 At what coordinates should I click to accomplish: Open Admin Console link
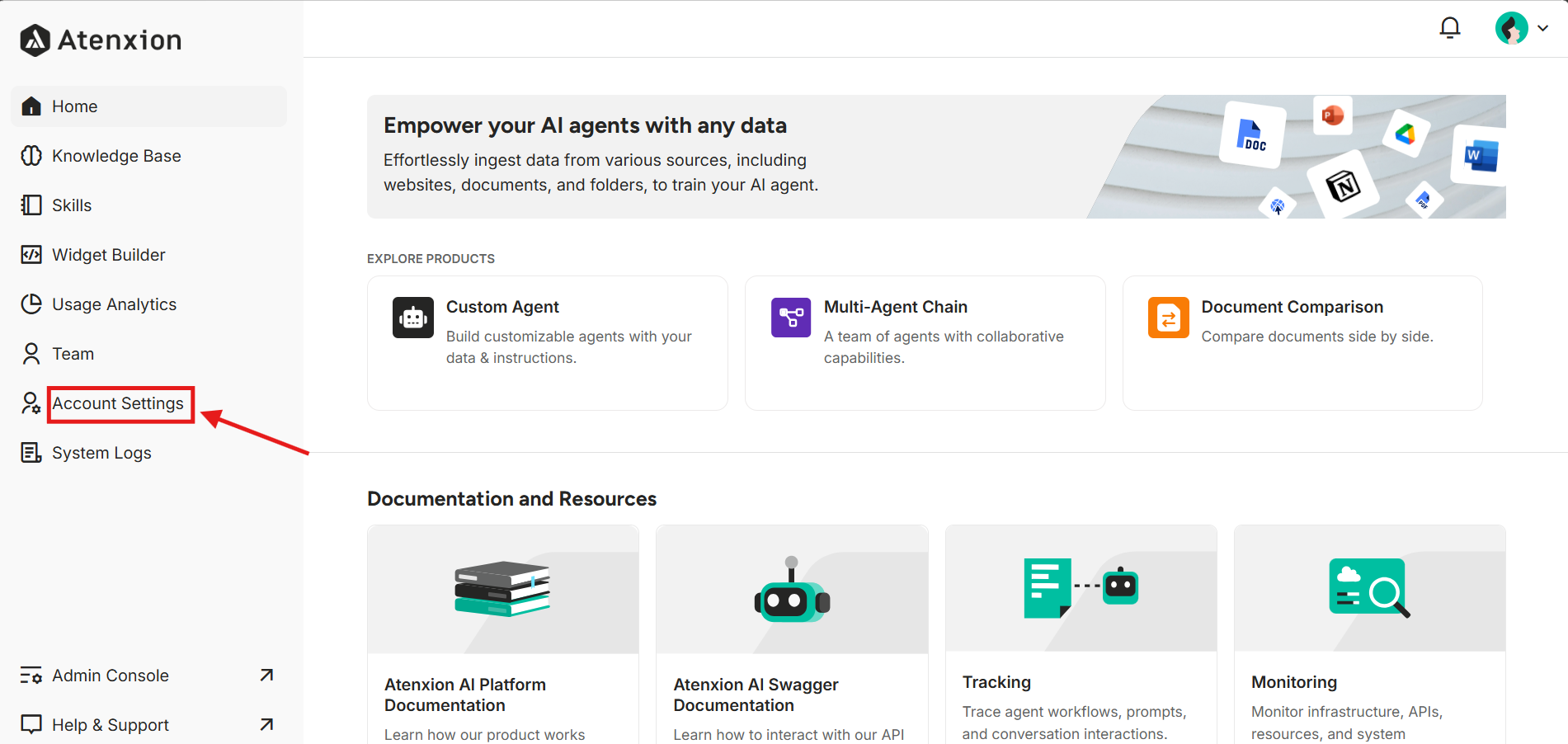(111, 676)
